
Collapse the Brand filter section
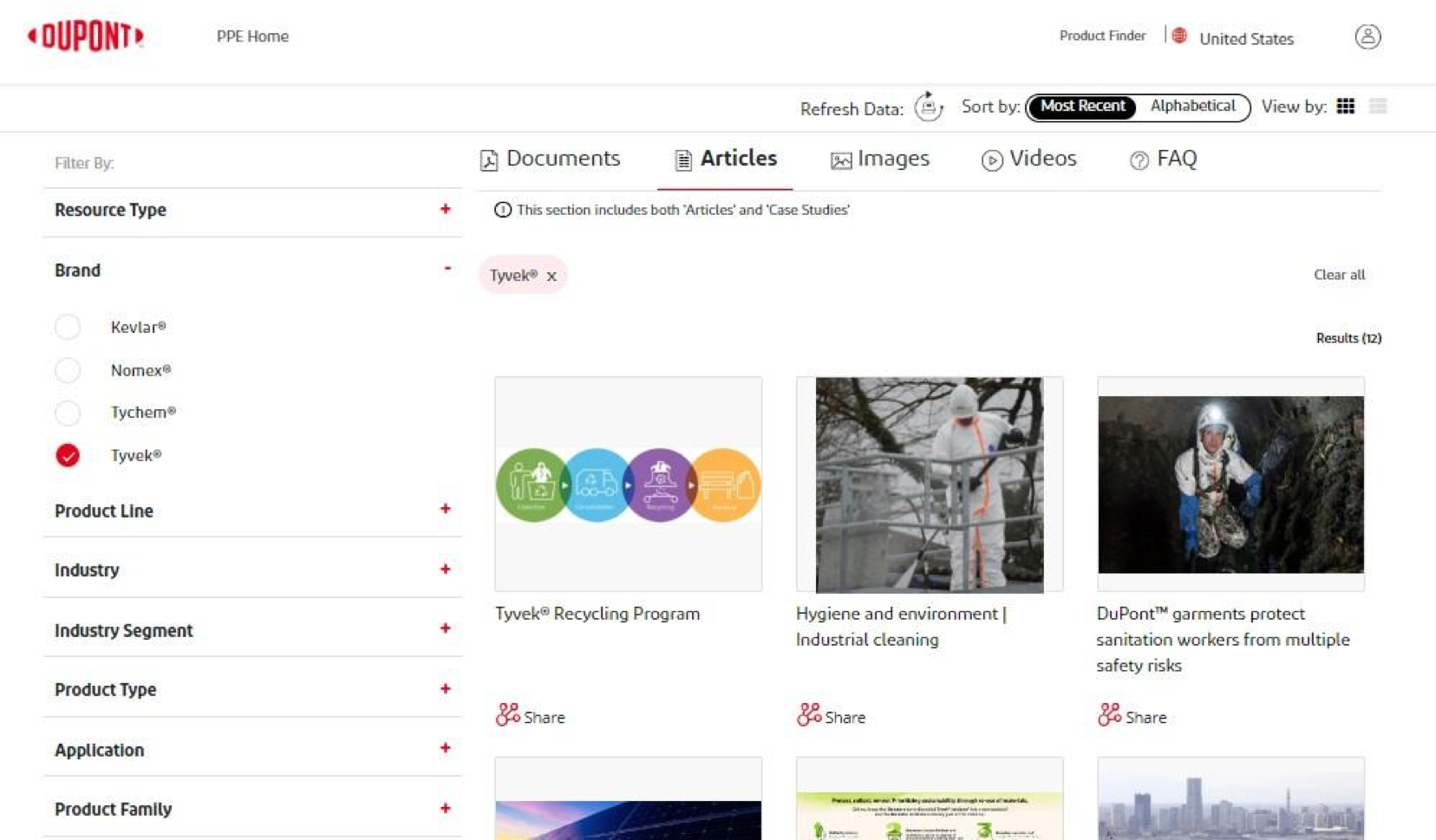(447, 270)
